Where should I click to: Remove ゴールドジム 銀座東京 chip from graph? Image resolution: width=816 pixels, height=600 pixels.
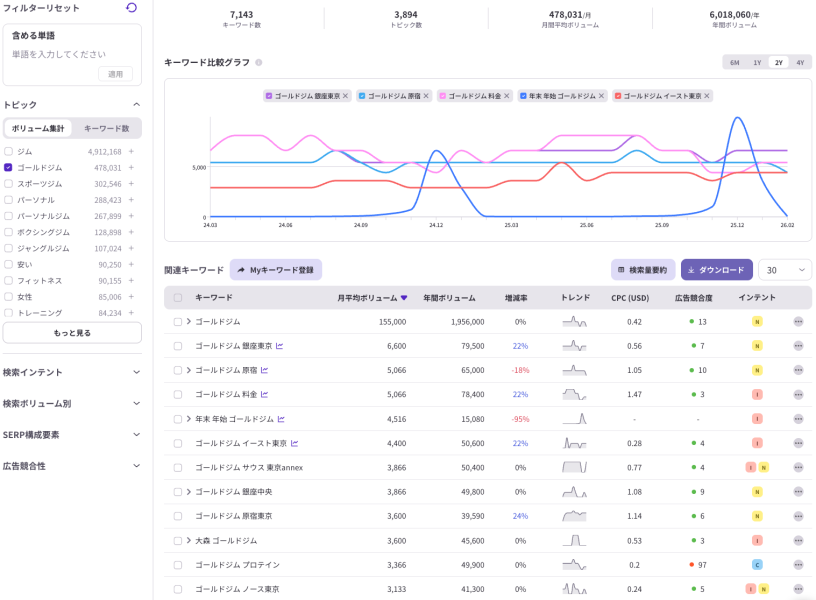tap(346, 96)
